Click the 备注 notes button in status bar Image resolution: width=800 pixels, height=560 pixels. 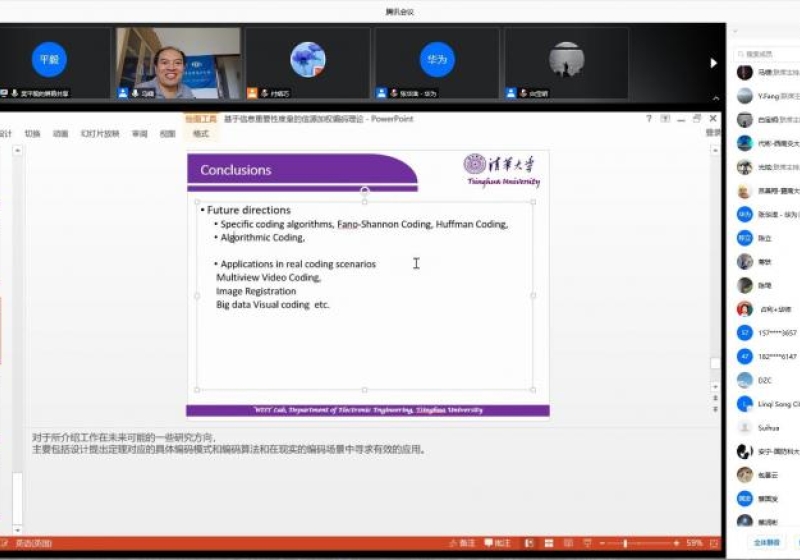click(467, 543)
